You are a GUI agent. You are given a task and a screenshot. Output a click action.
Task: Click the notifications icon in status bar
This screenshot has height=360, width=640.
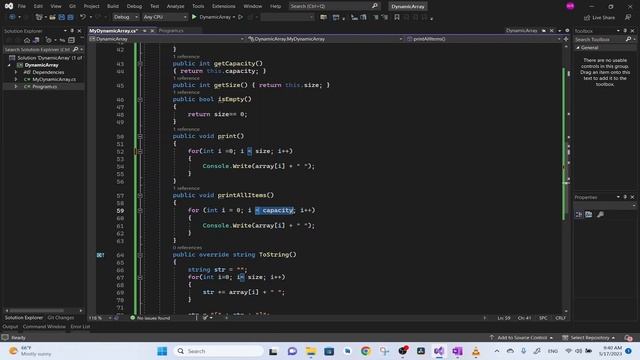pyautogui.click(x=628, y=338)
